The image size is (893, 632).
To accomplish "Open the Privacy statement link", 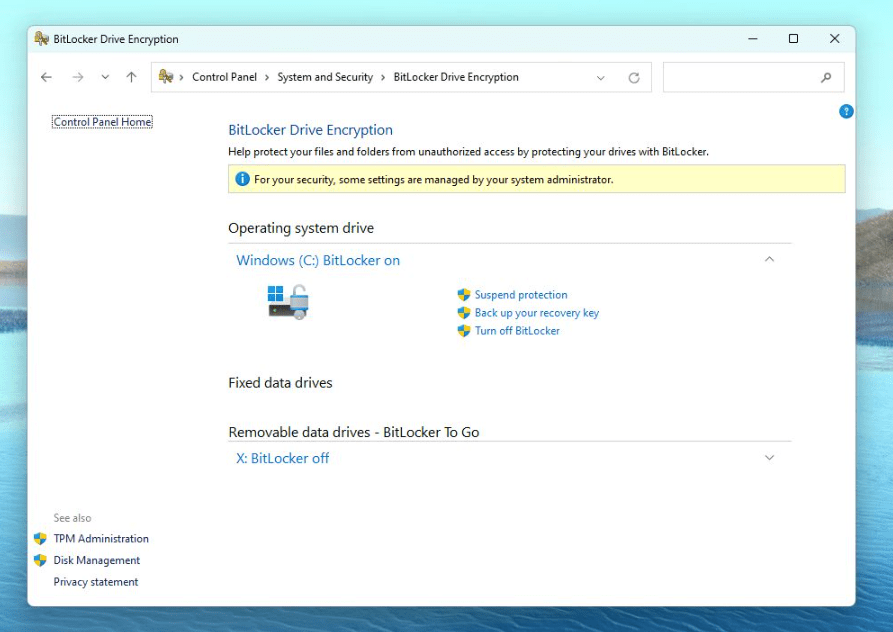I will point(96,582).
